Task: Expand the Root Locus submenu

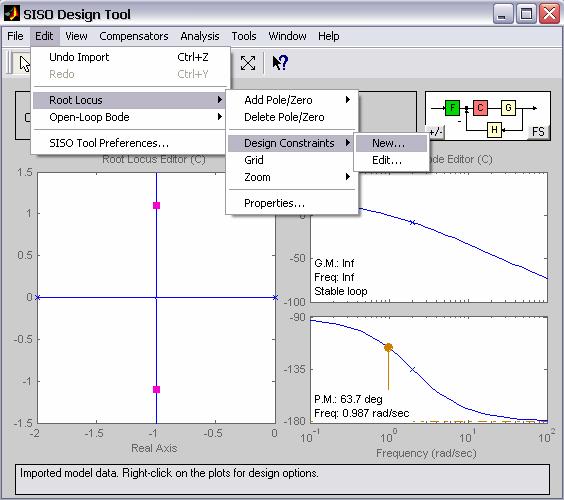Action: tap(129, 100)
